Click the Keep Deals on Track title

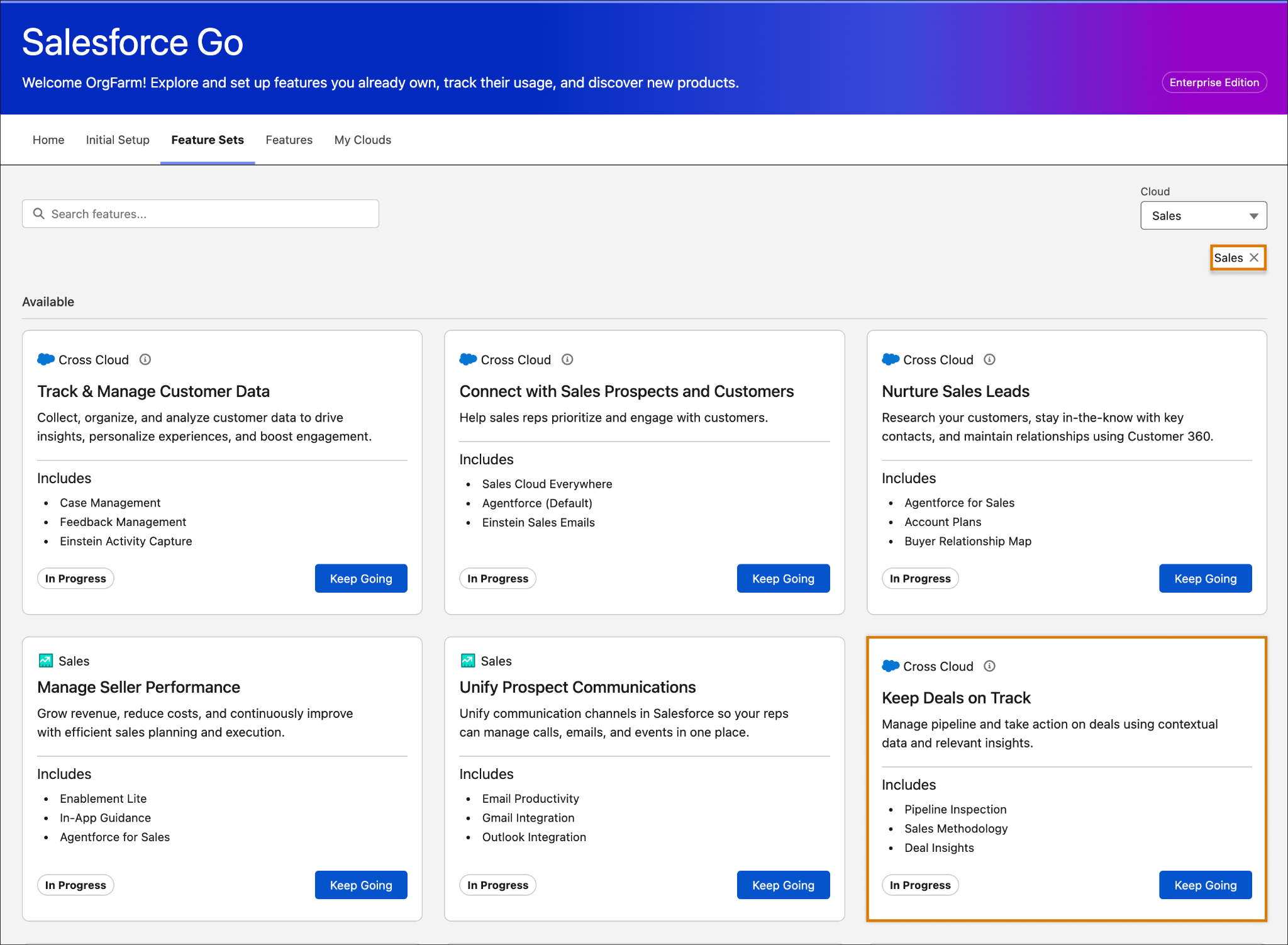pyautogui.click(x=956, y=698)
